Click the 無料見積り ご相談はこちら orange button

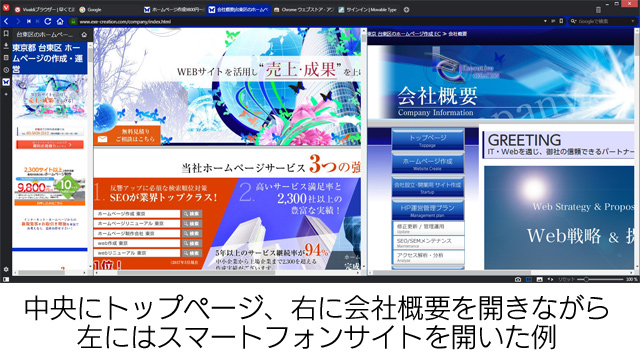pyautogui.click(x=127, y=136)
